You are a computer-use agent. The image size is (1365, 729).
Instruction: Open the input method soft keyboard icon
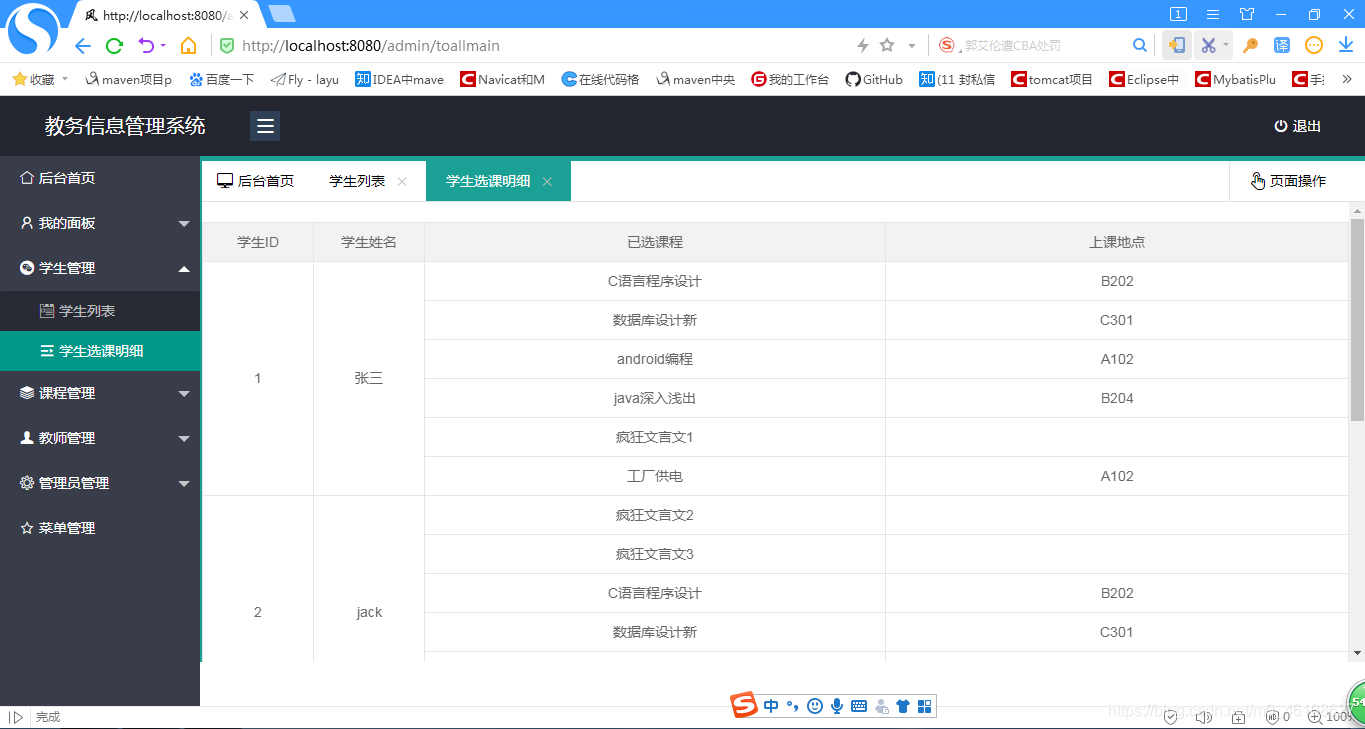click(x=859, y=706)
